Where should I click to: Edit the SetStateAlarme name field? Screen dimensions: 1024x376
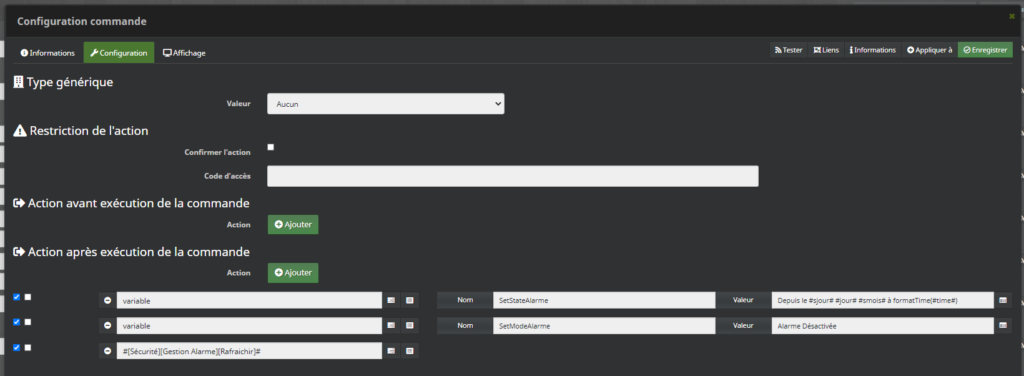coord(604,300)
